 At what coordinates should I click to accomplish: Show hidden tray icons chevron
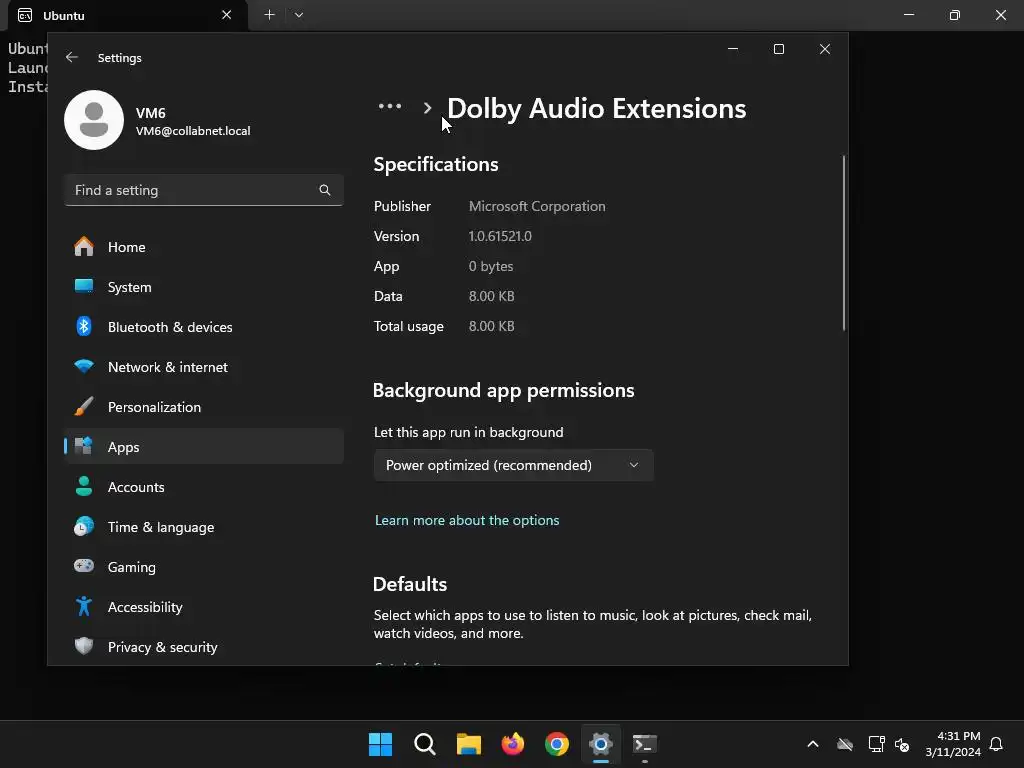(813, 744)
